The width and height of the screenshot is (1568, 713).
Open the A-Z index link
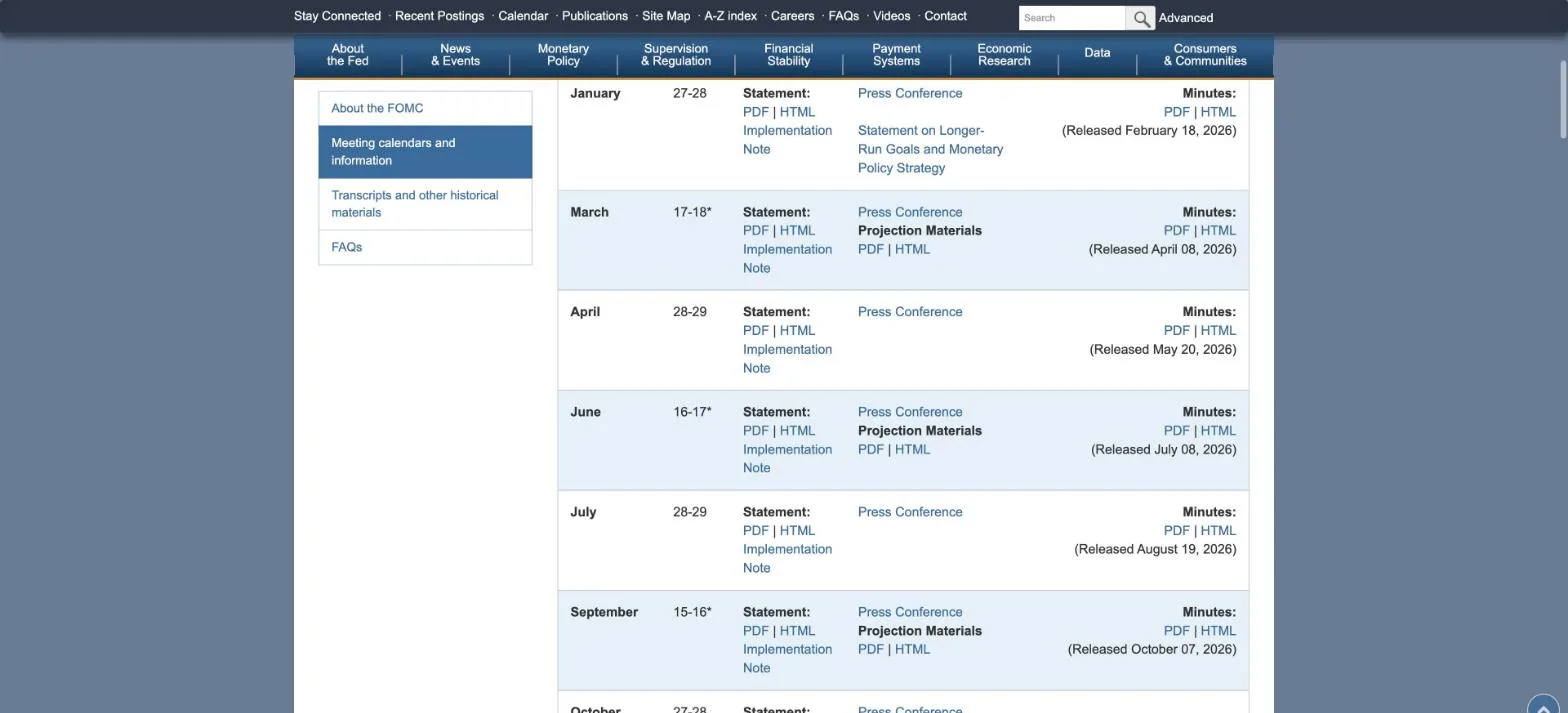point(730,16)
